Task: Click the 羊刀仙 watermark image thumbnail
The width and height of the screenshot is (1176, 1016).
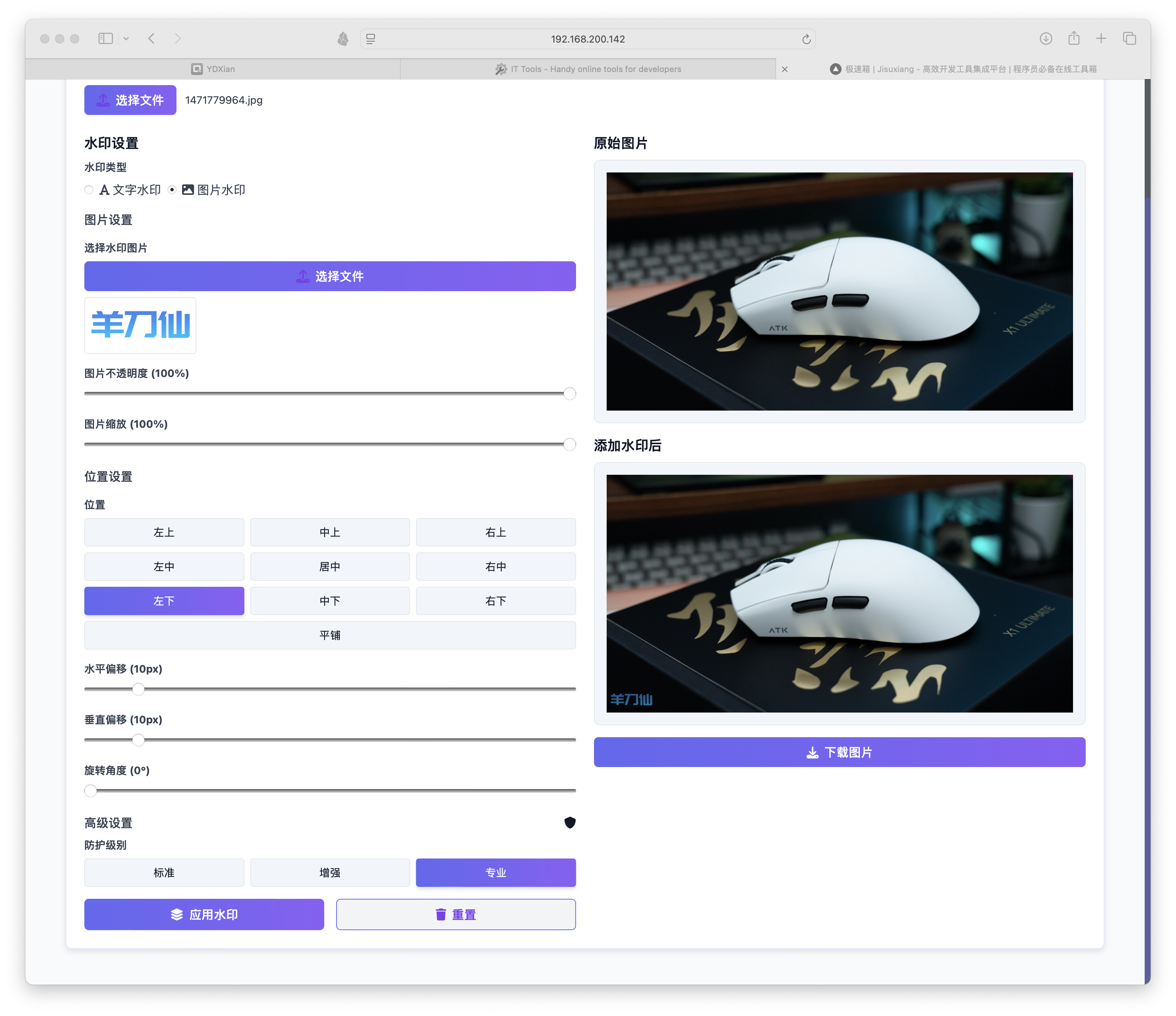Action: 140,325
